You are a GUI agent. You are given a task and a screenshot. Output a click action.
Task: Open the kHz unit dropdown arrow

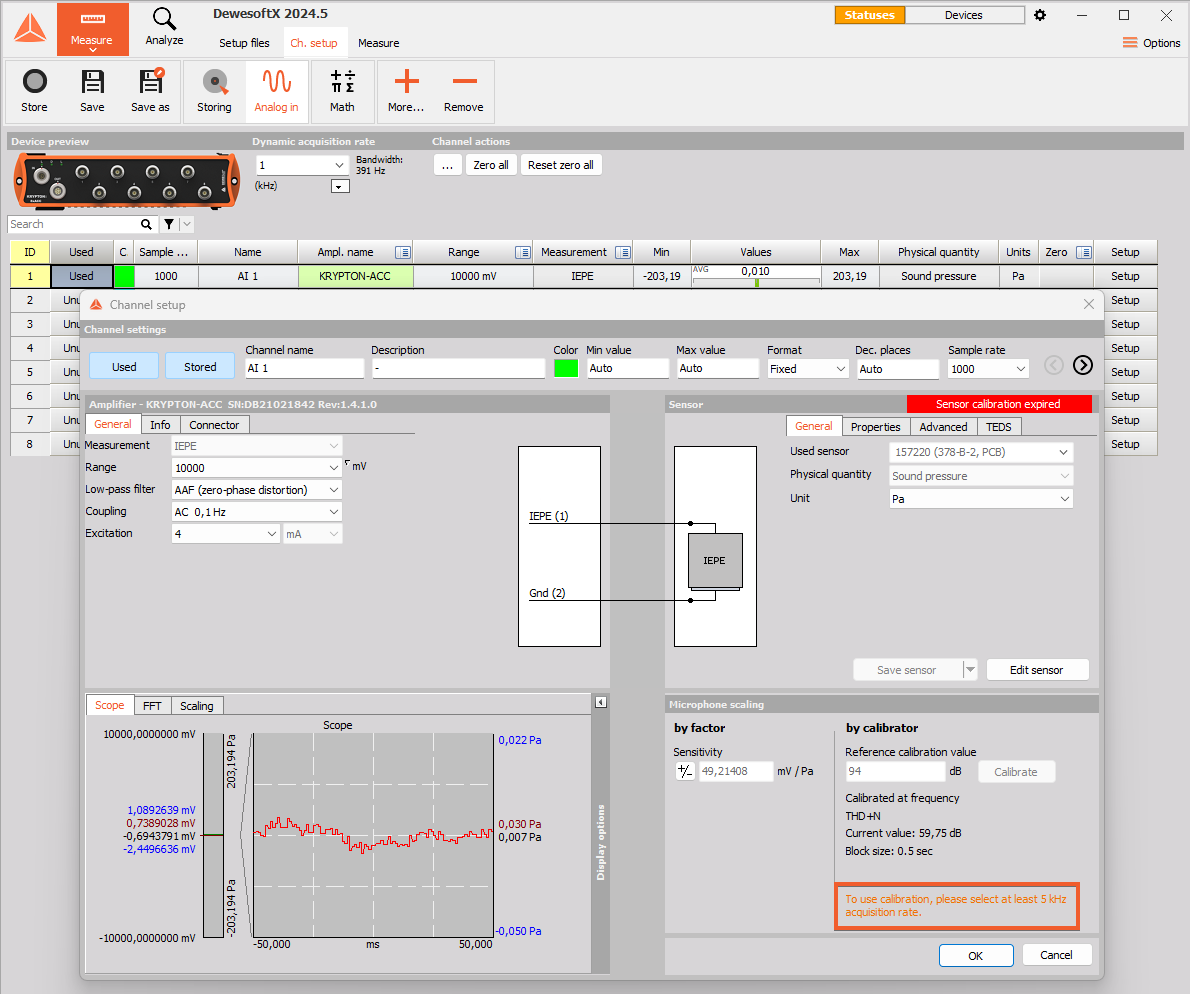pyautogui.click(x=341, y=187)
